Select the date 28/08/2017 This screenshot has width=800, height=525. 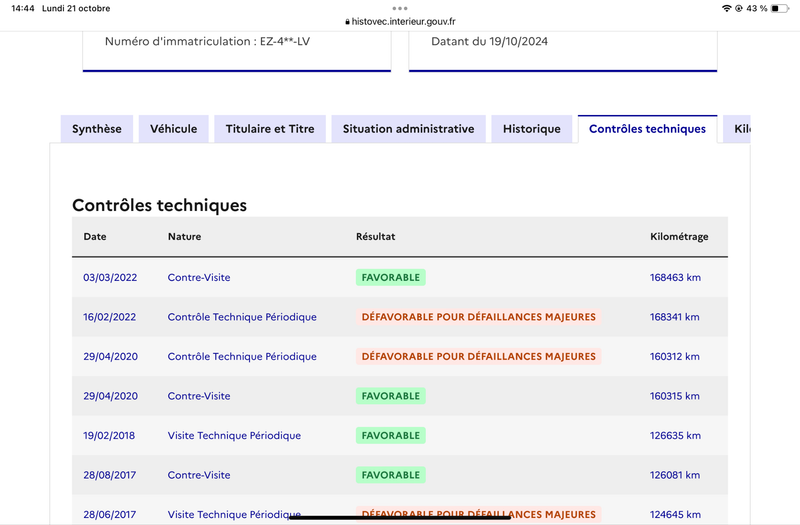point(110,475)
